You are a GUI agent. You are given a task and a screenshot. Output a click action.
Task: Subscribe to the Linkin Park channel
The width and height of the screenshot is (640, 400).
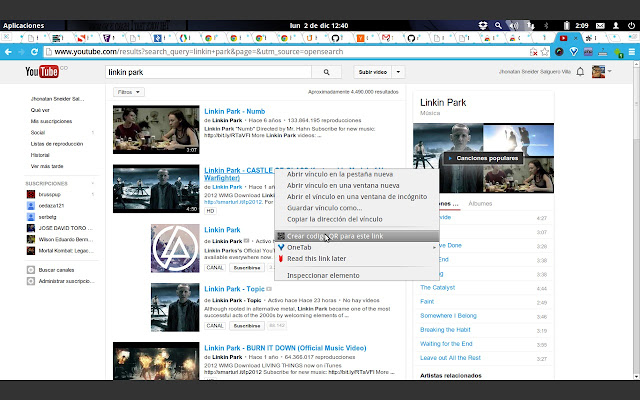click(x=247, y=268)
